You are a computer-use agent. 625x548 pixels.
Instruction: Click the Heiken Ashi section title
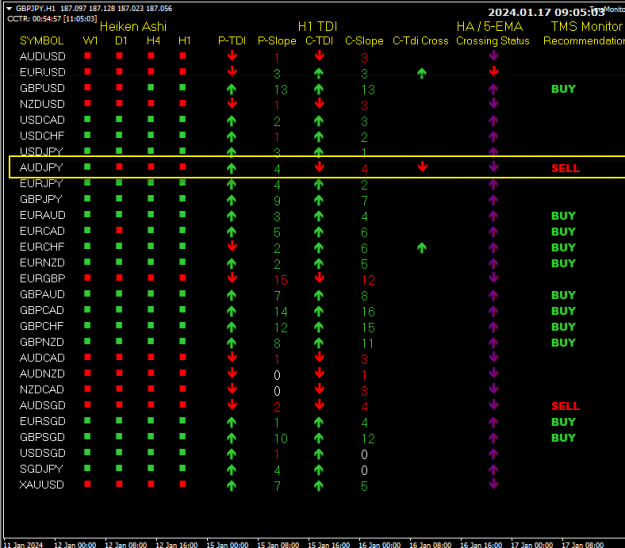[x=133, y=27]
